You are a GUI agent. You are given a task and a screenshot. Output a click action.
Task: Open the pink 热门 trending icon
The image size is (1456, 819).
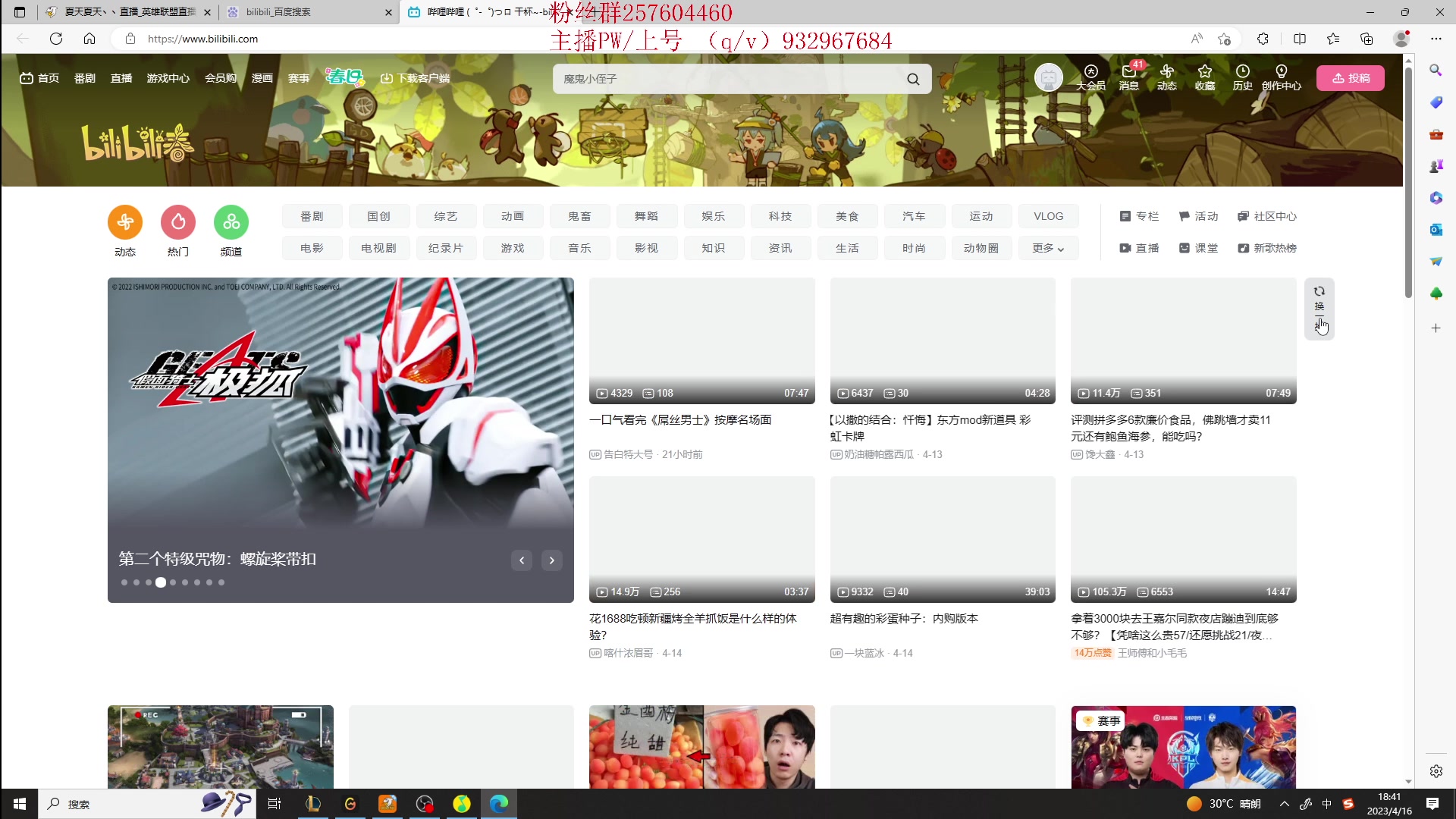tap(178, 222)
